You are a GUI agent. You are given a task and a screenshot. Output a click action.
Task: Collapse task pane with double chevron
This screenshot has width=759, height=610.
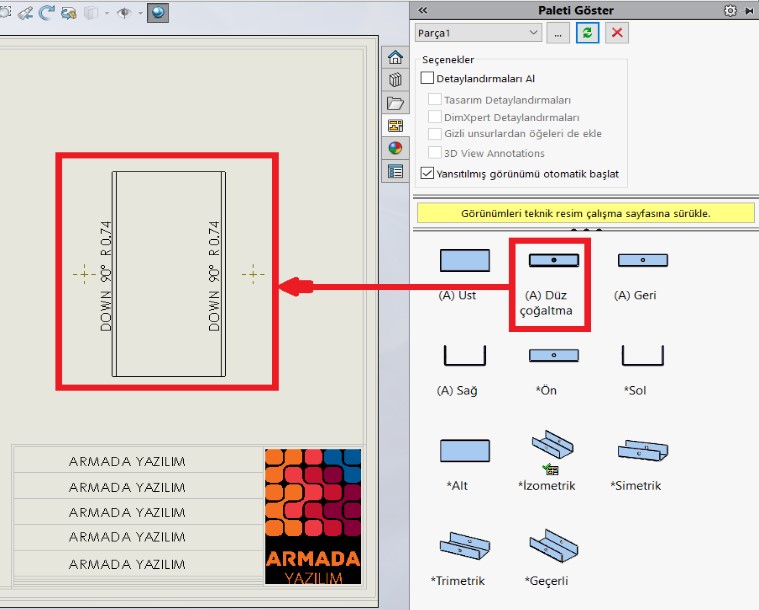[423, 10]
